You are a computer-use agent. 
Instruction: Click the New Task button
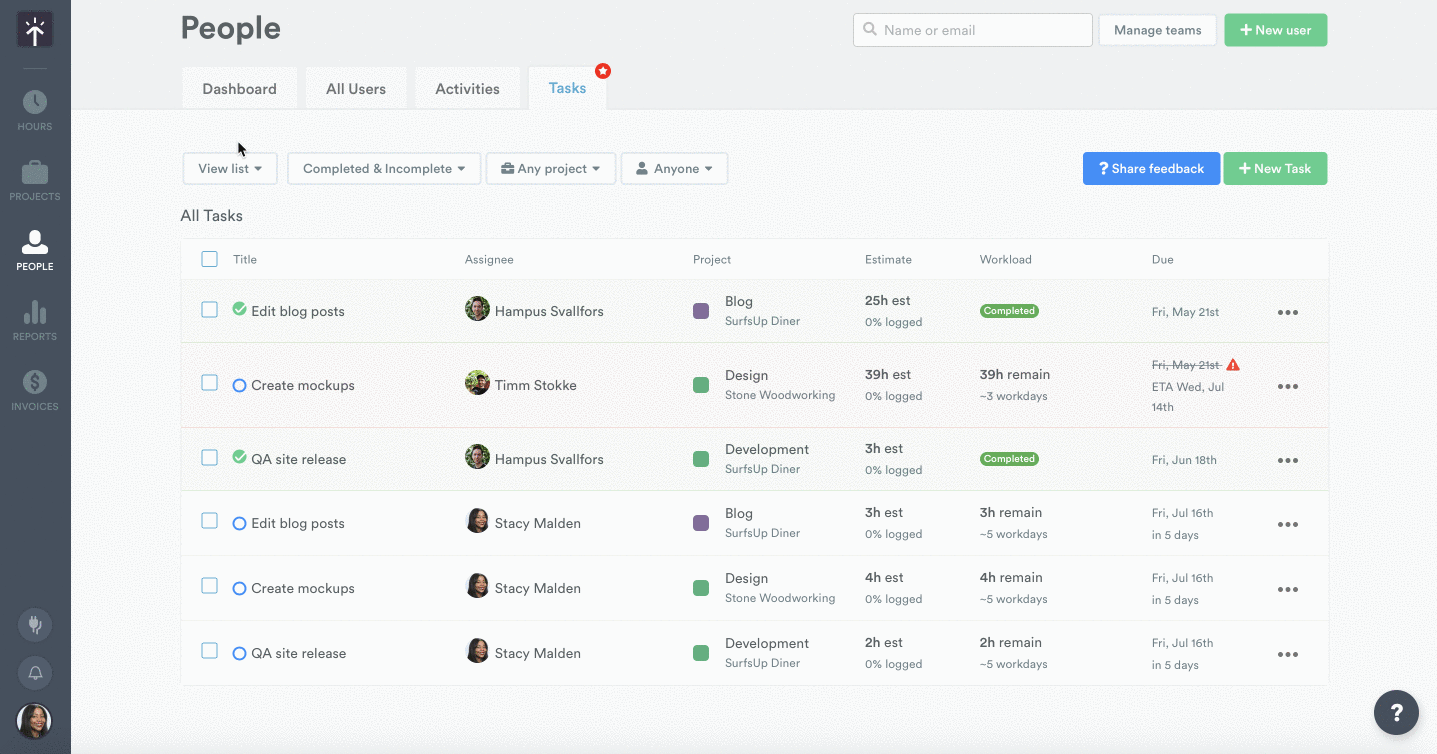[1275, 169]
